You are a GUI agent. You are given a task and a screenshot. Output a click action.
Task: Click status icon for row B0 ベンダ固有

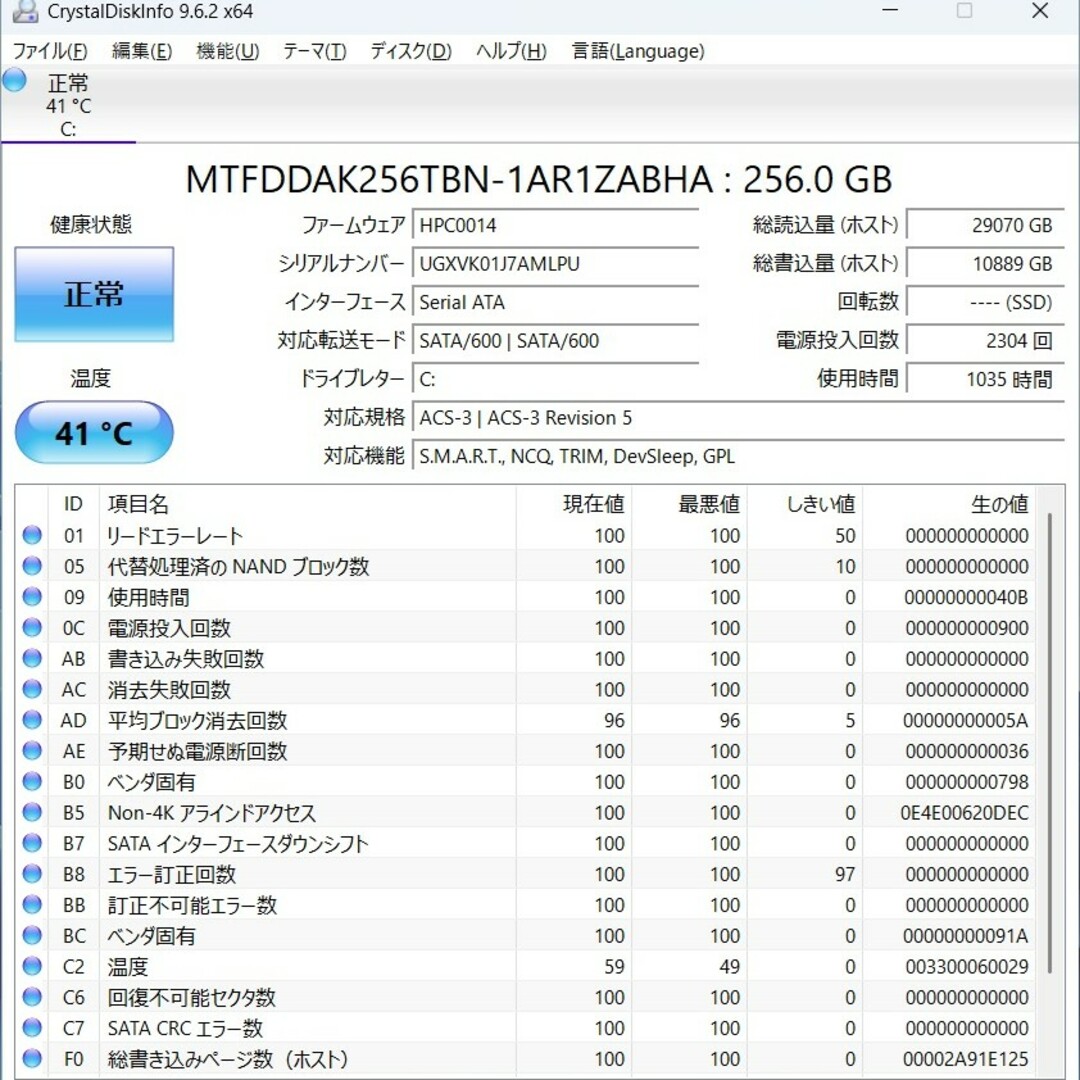click(32, 781)
